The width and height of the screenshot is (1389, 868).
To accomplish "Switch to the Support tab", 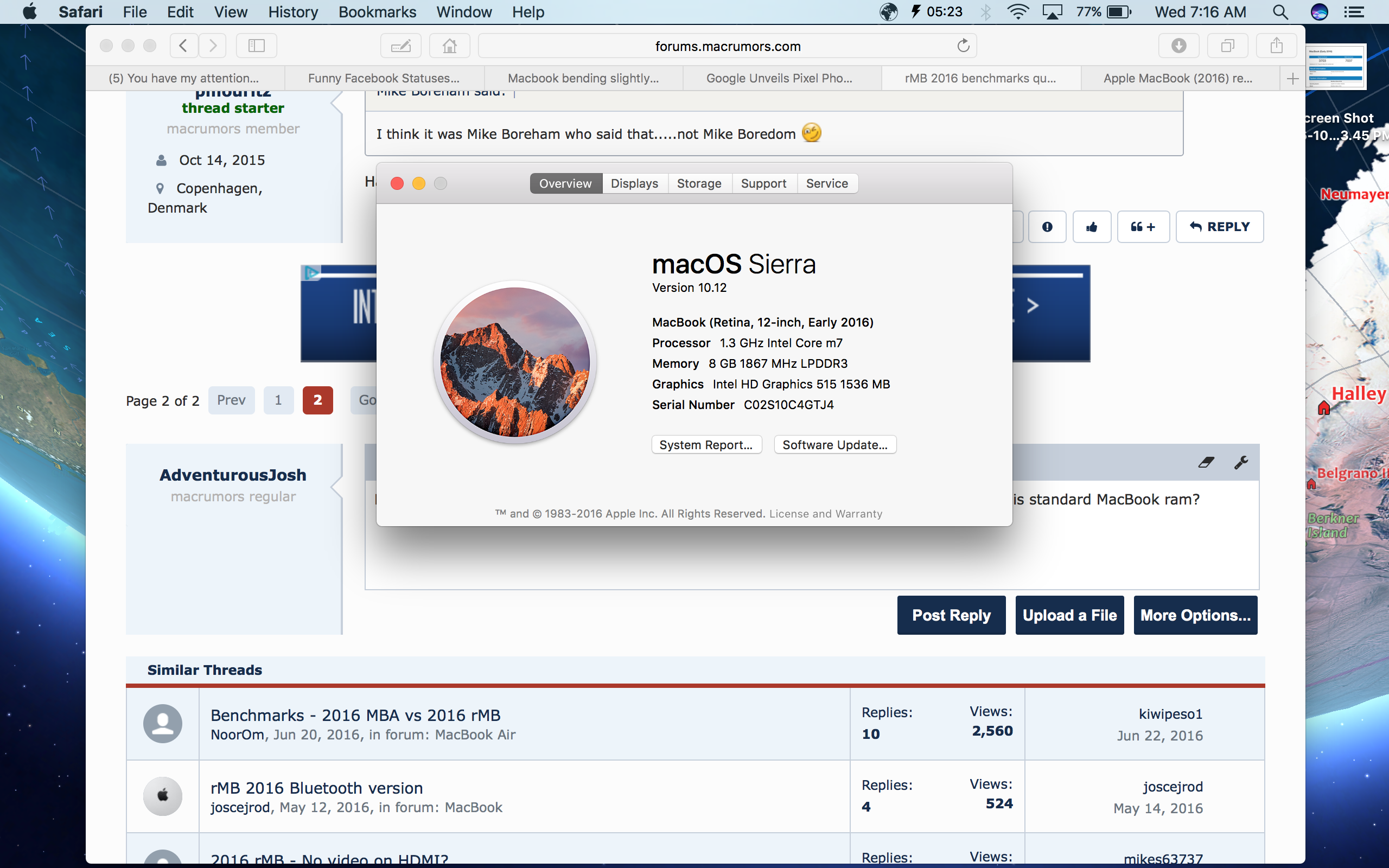I will [x=763, y=183].
